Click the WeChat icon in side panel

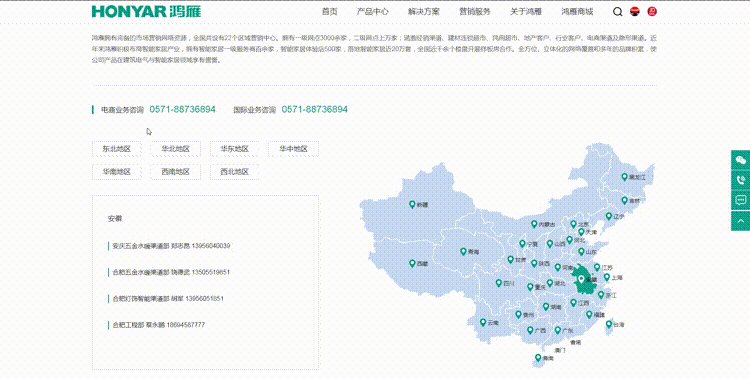tap(740, 160)
